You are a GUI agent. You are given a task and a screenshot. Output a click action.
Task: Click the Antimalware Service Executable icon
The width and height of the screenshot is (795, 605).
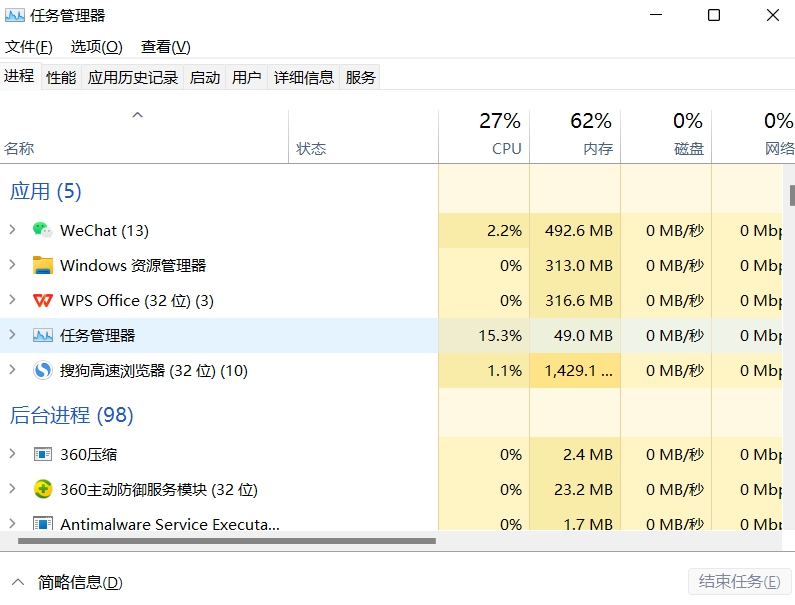coord(42,524)
